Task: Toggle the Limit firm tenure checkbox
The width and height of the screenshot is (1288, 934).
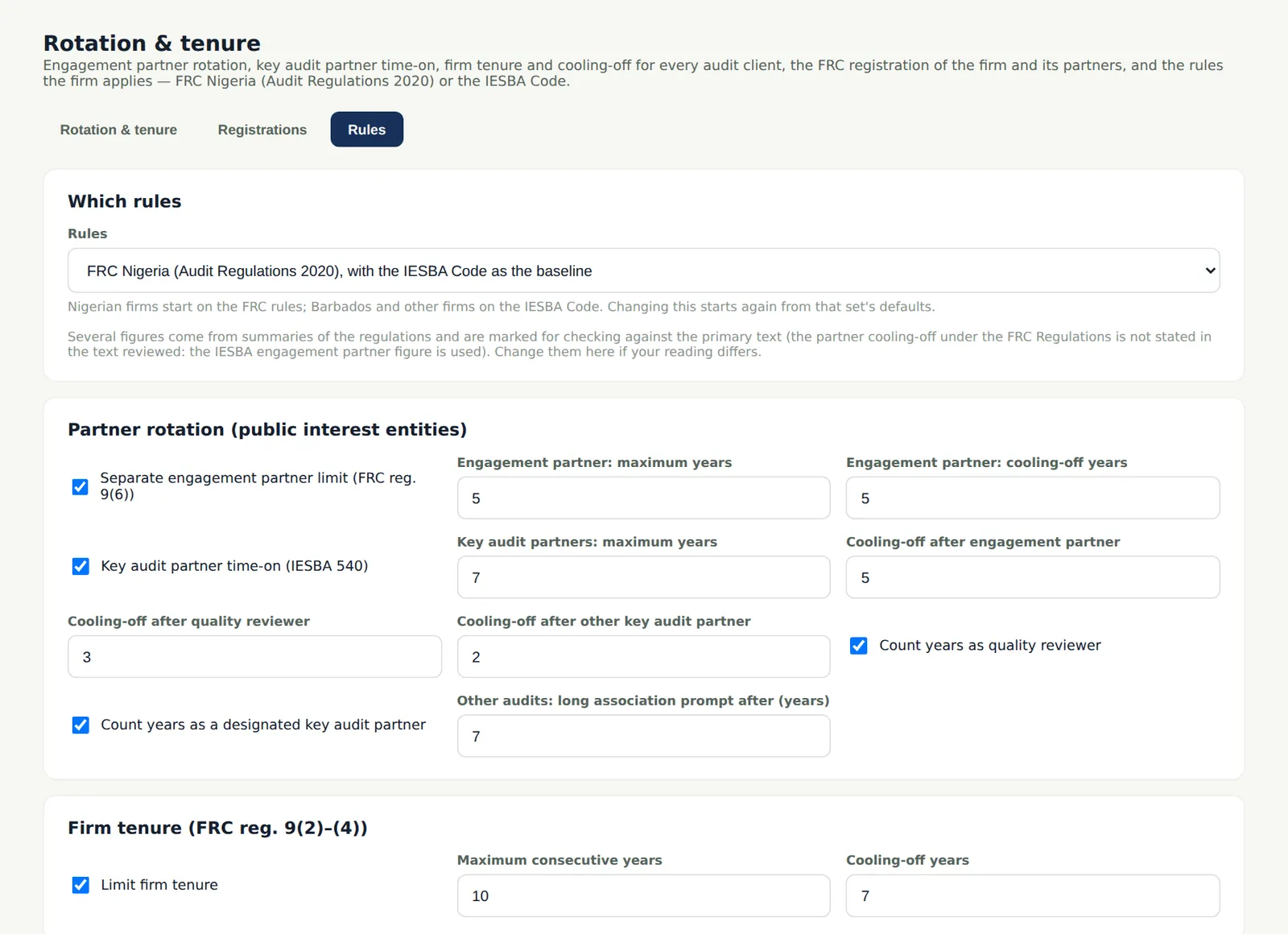Action: point(80,885)
